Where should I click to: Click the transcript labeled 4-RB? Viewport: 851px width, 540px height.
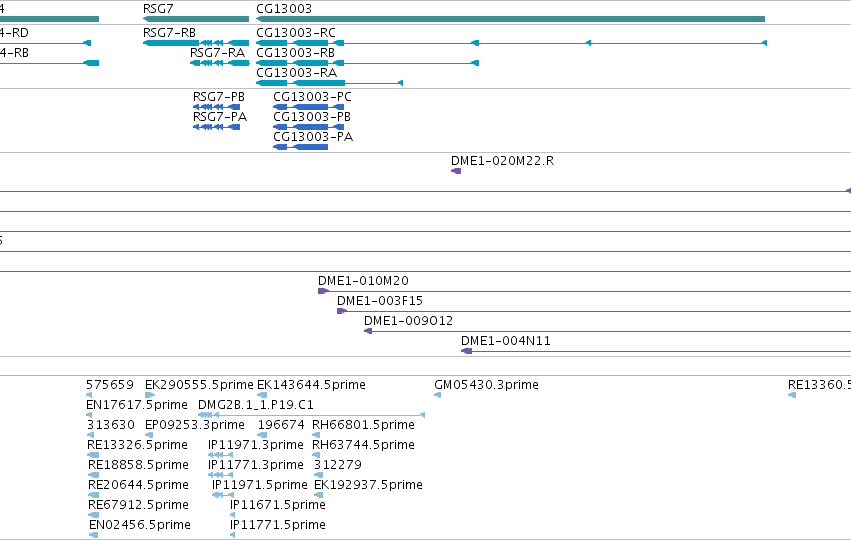pos(49,63)
